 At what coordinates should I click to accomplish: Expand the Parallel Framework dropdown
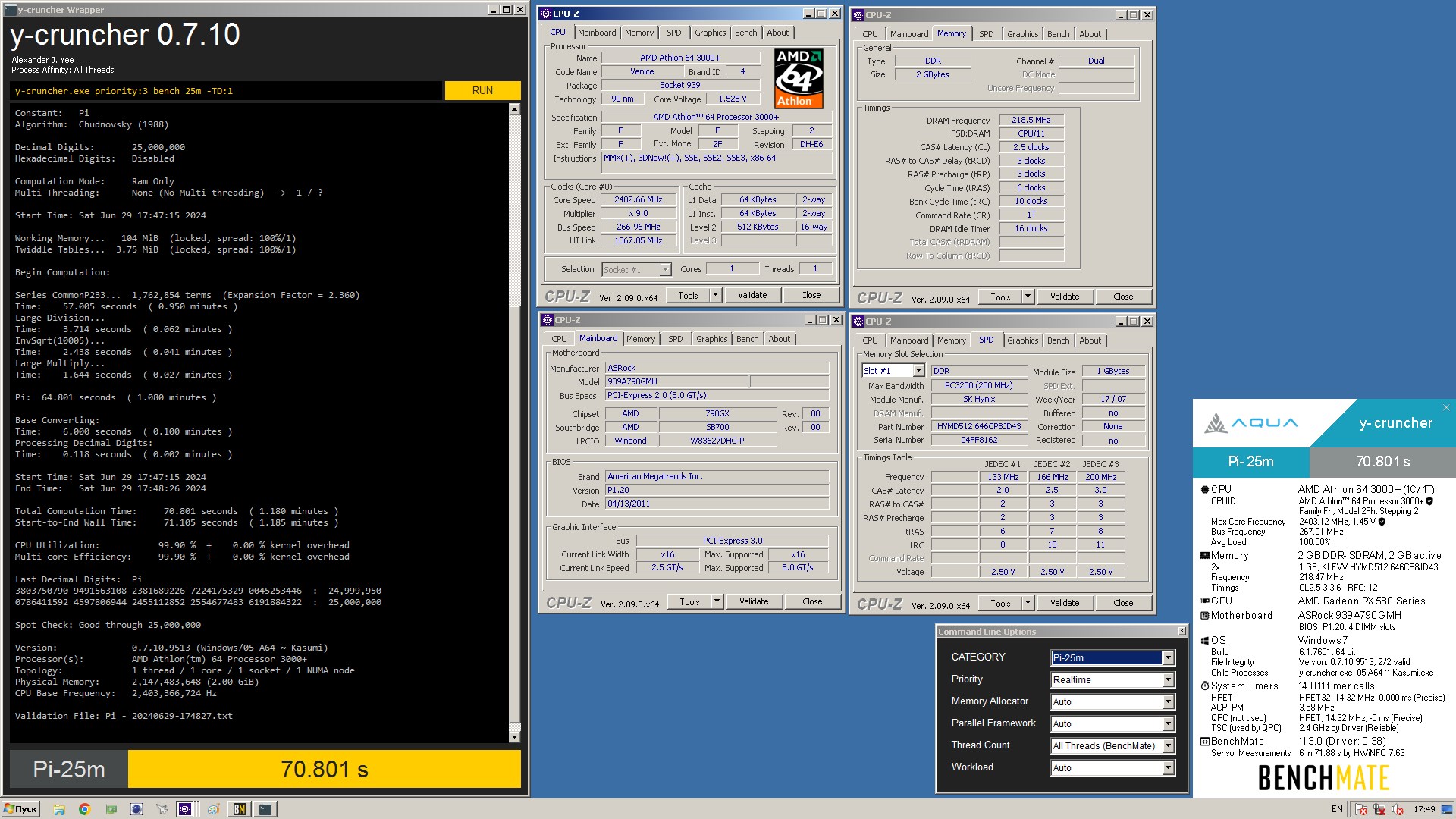(1168, 723)
